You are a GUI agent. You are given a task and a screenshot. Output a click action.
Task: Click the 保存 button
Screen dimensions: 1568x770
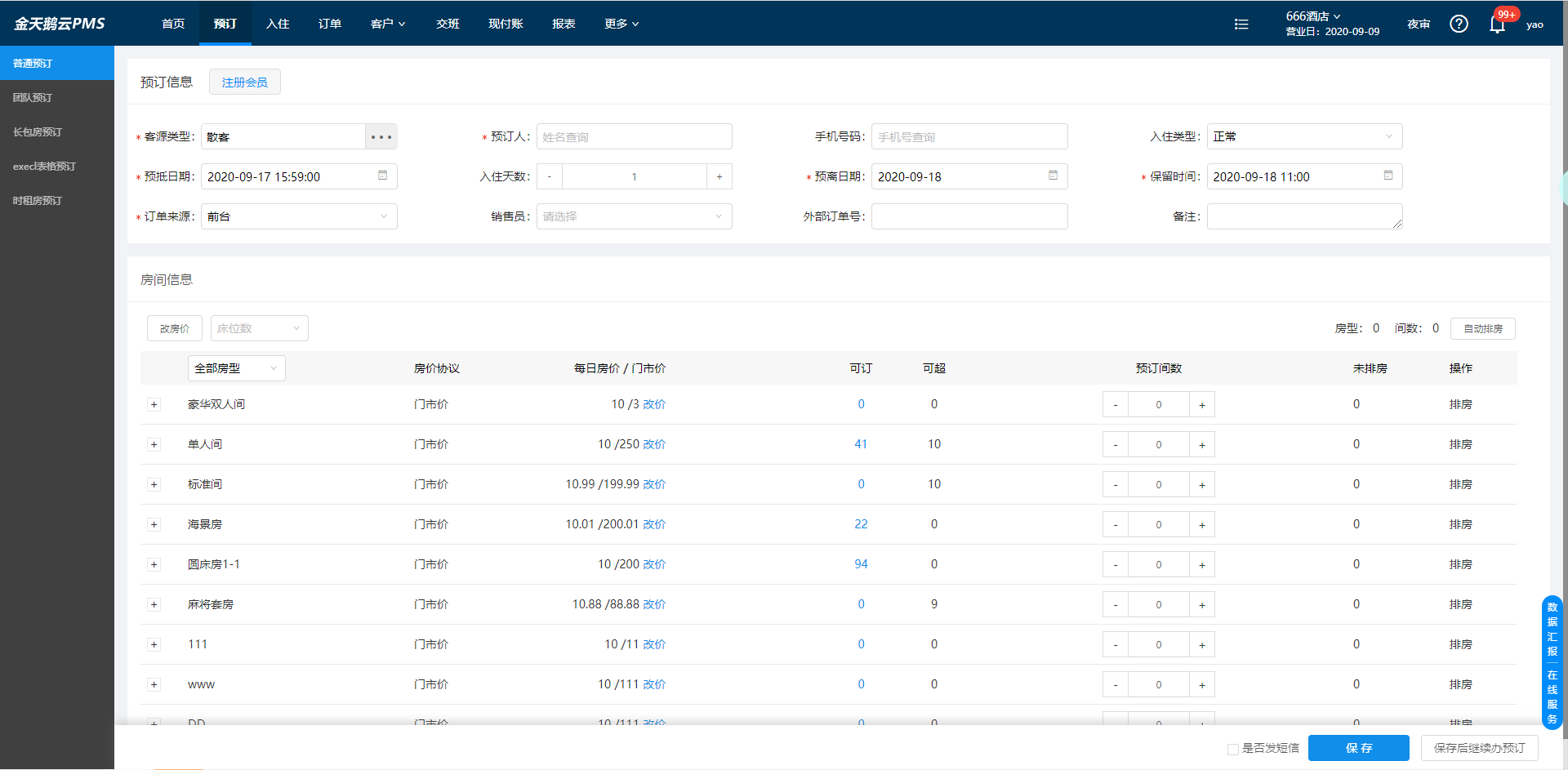(1359, 748)
